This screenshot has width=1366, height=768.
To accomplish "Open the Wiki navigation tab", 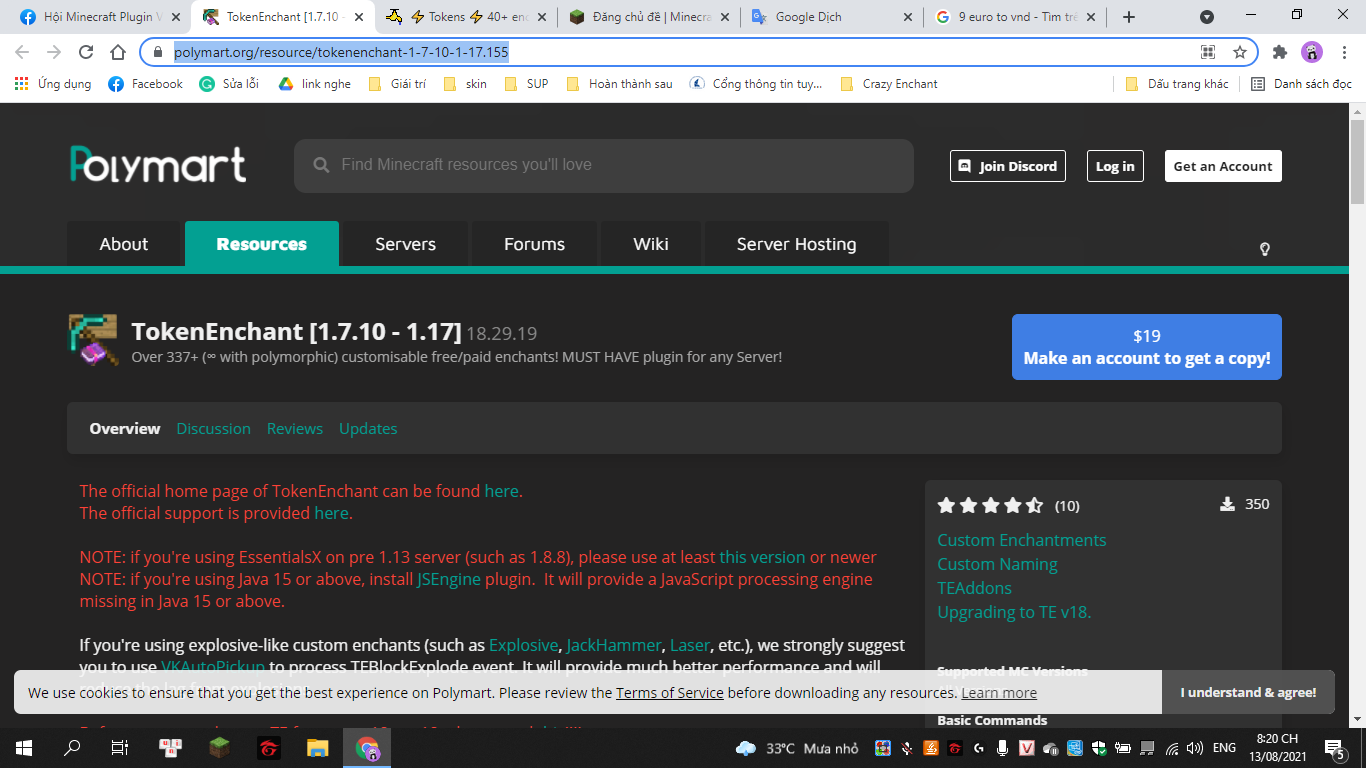I will [x=651, y=244].
